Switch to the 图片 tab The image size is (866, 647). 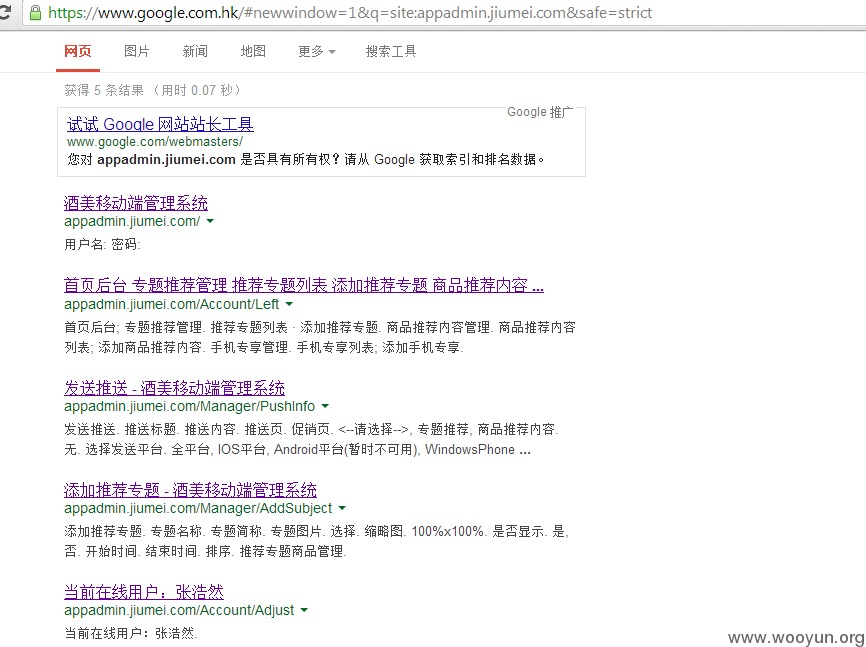coord(136,51)
